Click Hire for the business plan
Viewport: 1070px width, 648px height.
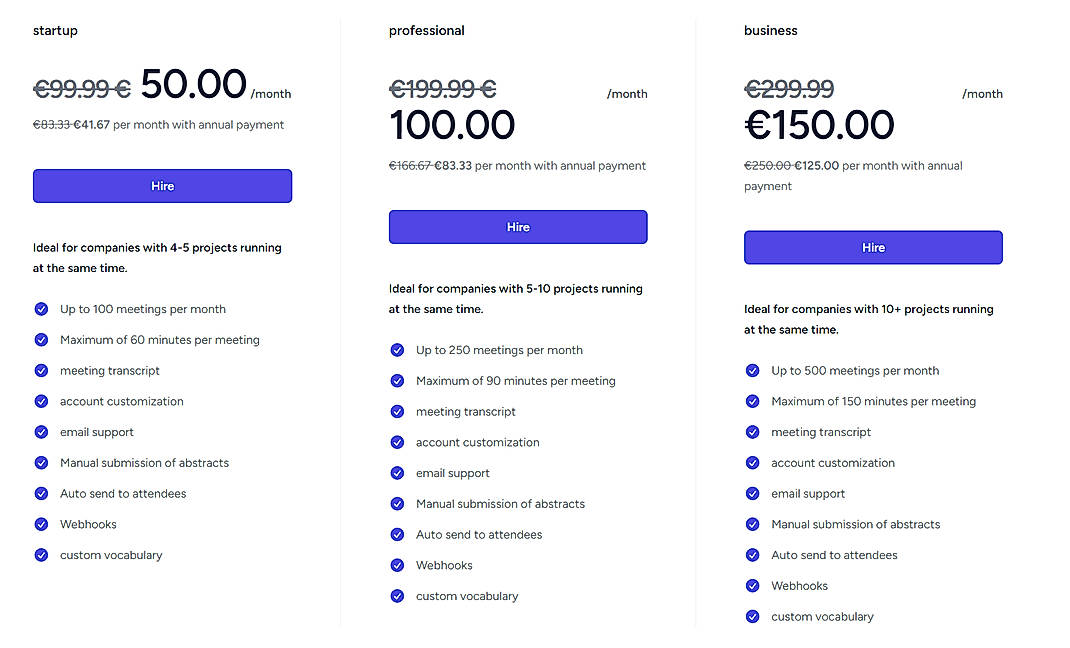pyautogui.click(x=873, y=247)
